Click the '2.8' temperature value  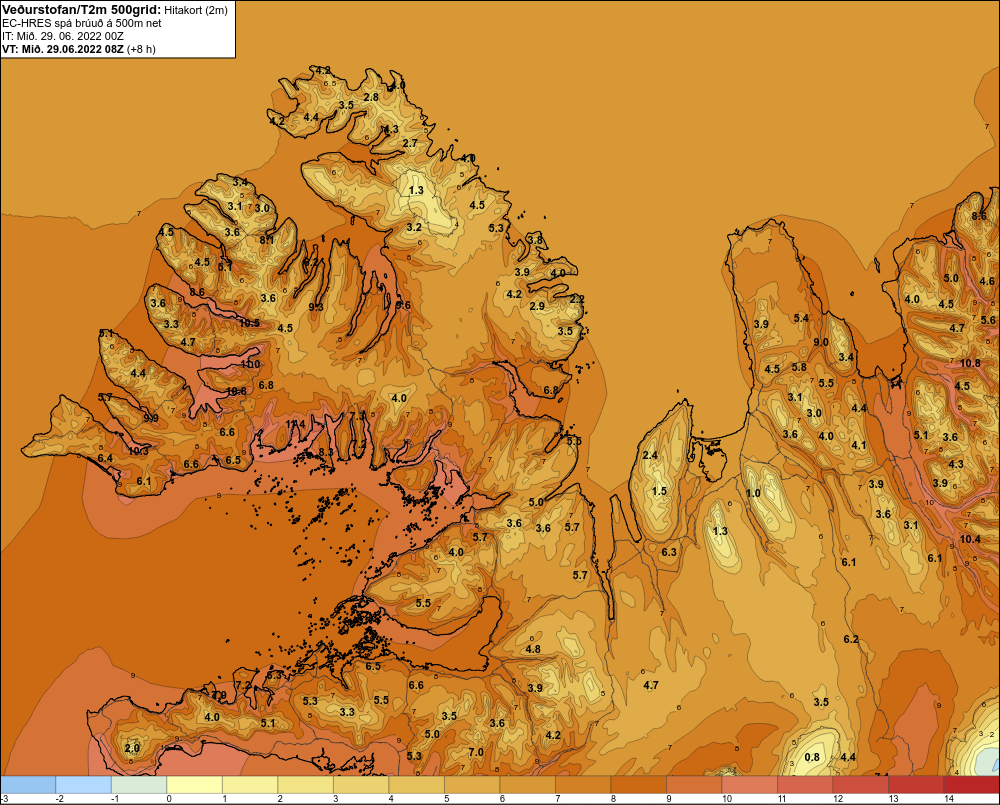pyautogui.click(x=371, y=97)
